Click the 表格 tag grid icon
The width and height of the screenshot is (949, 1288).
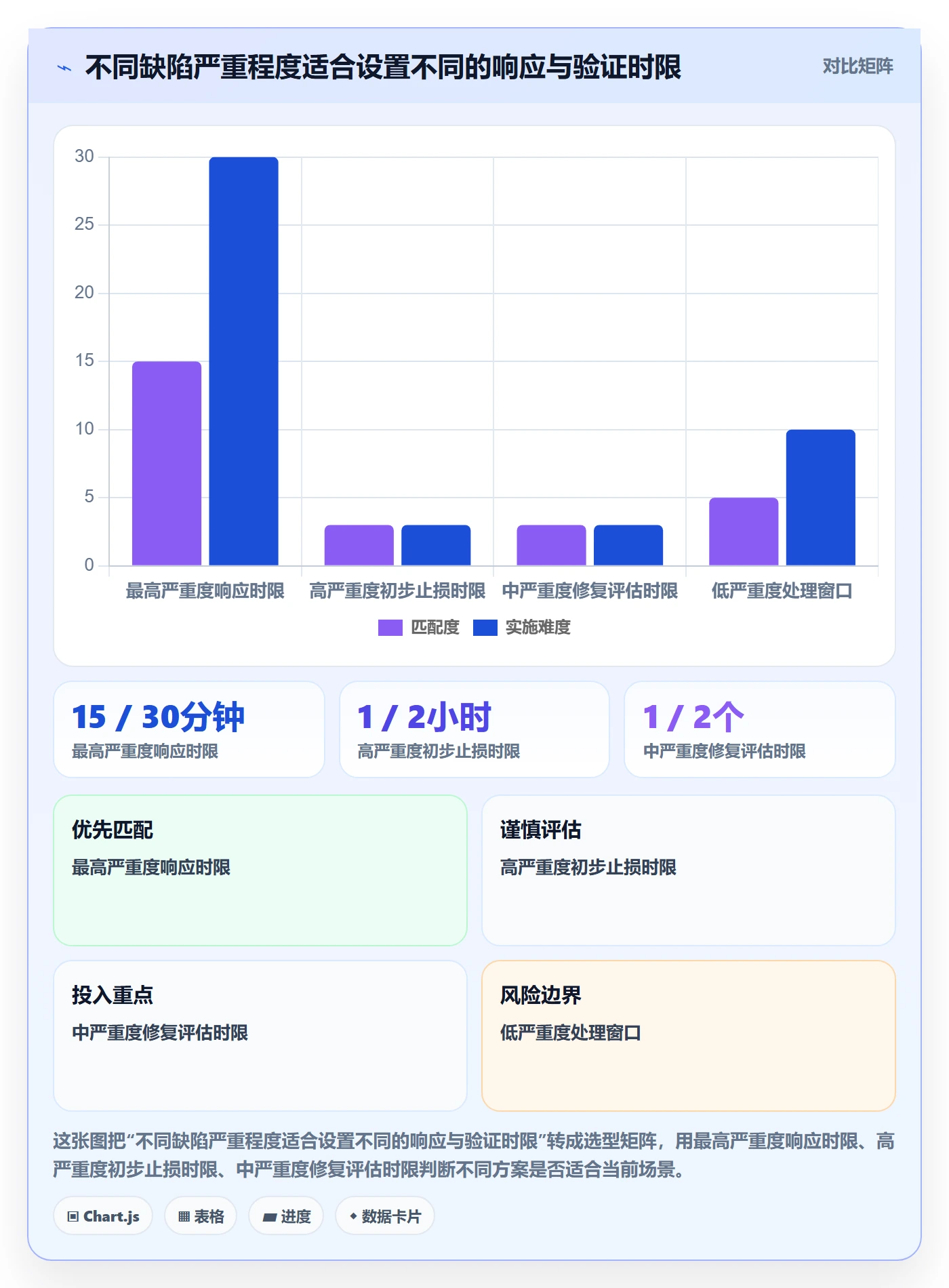[184, 1216]
